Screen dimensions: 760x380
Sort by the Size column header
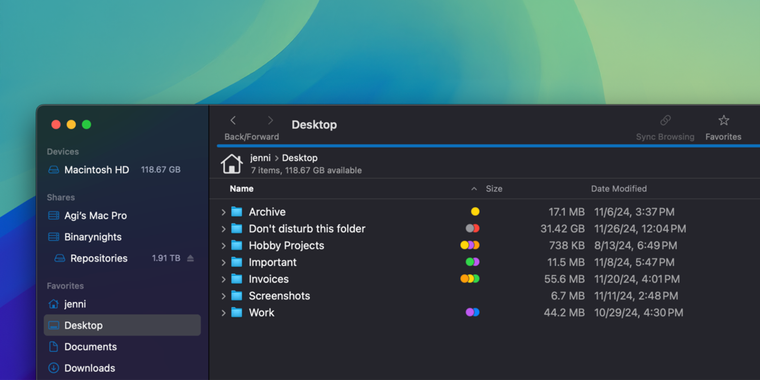coord(494,189)
